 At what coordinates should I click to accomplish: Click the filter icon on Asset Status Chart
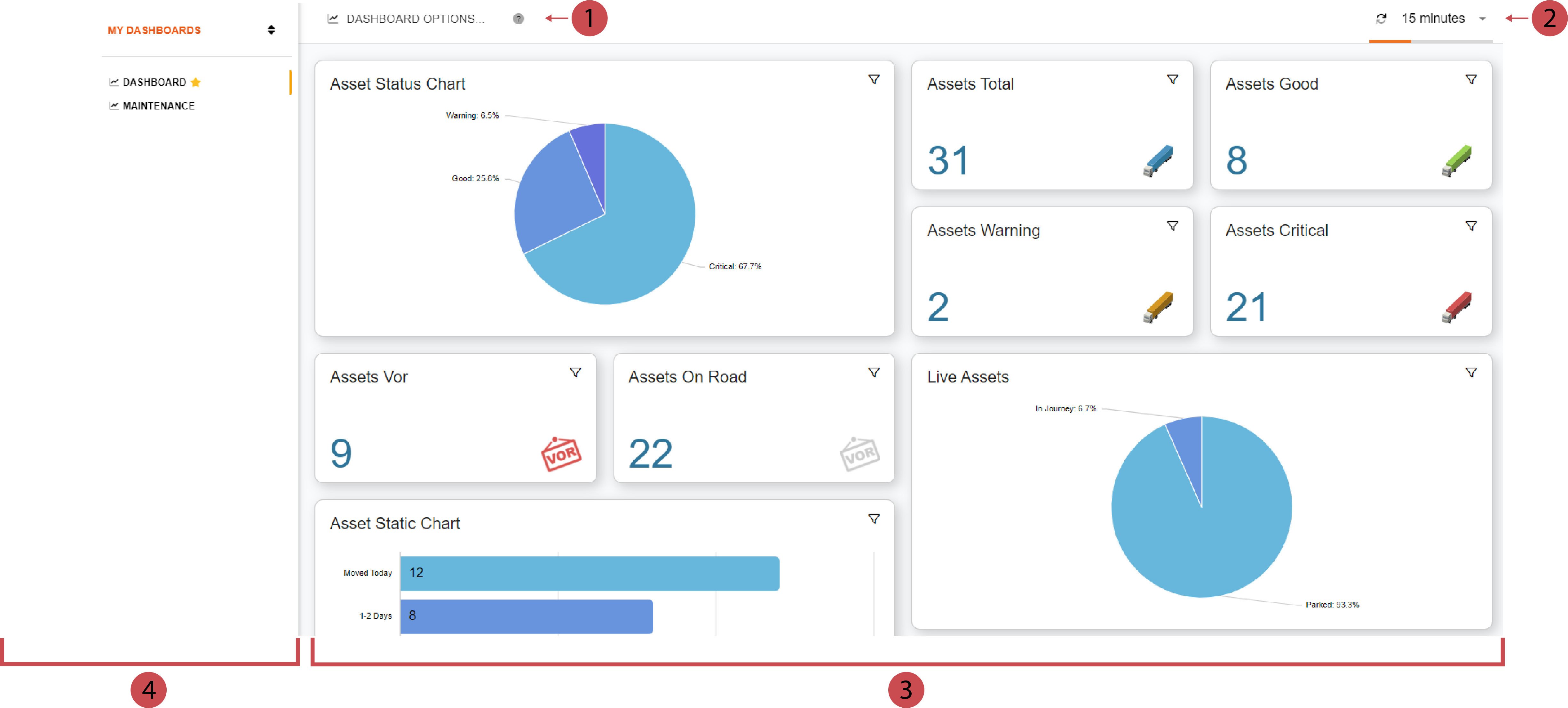[x=874, y=79]
